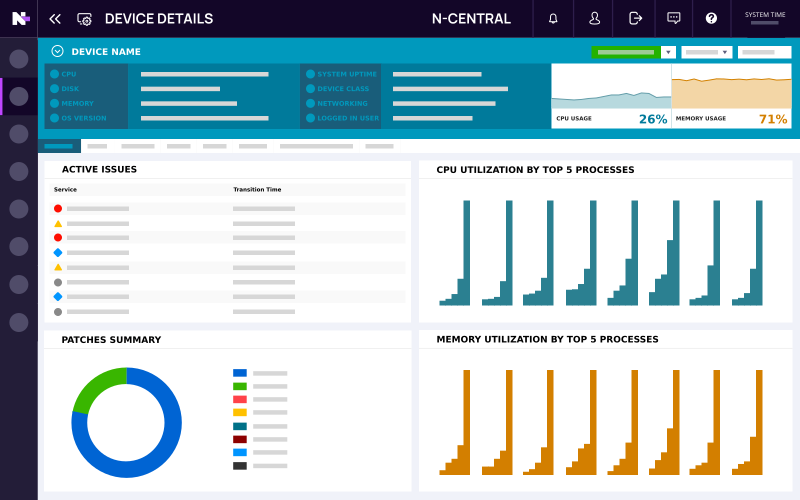Select the highlighted second sidebar item

click(x=19, y=96)
